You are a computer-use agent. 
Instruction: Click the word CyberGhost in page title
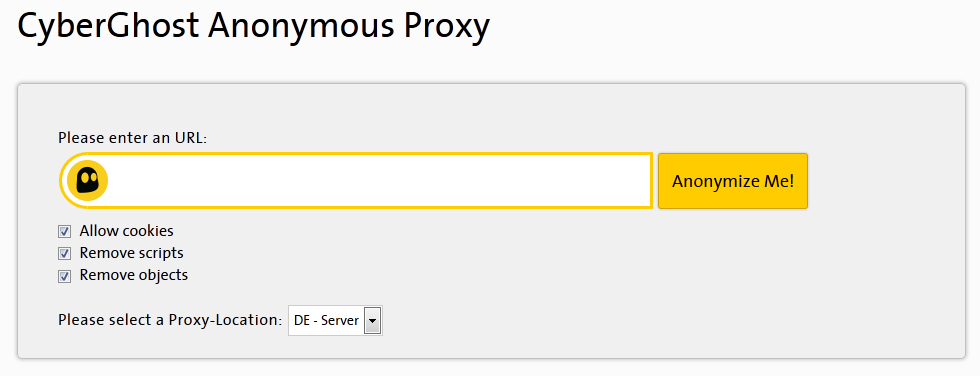(x=108, y=26)
